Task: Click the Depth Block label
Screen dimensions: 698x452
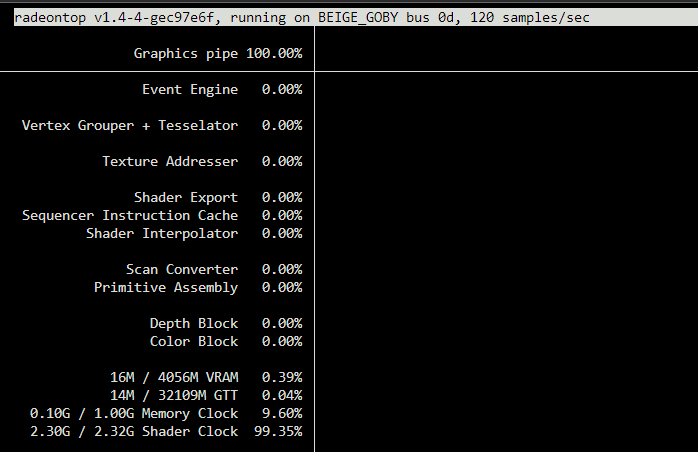Action: 194,323
